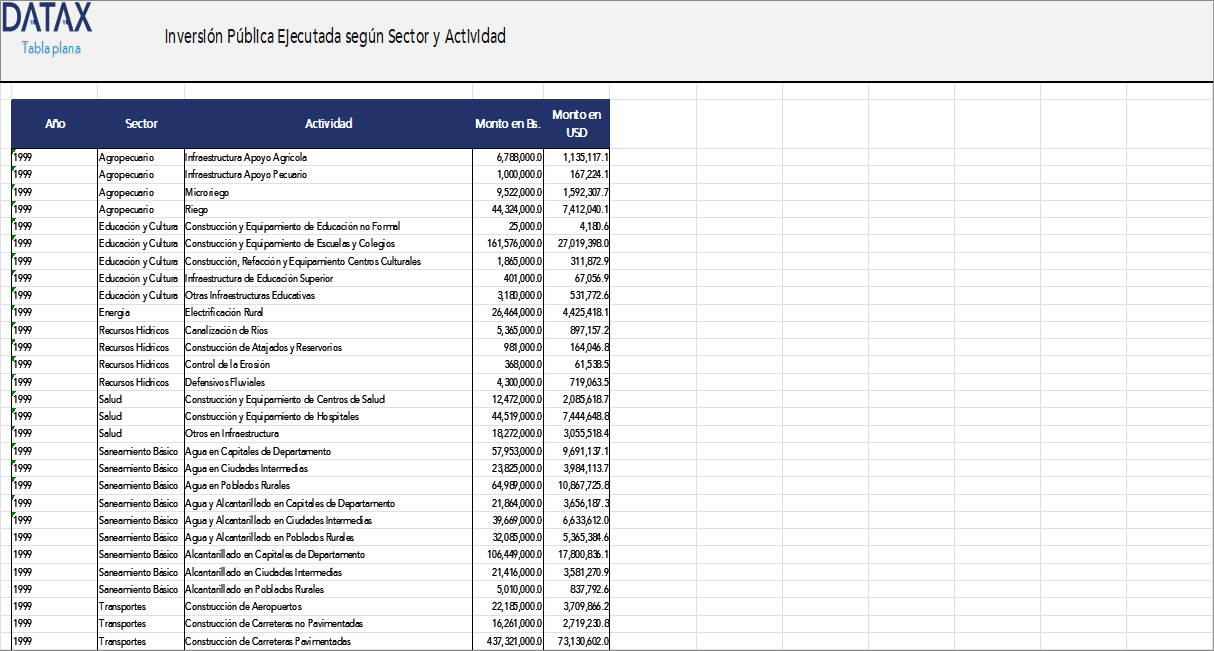This screenshot has height=651, width=1214.
Task: Click the 'Energía' sector cell
Action: pos(141,312)
